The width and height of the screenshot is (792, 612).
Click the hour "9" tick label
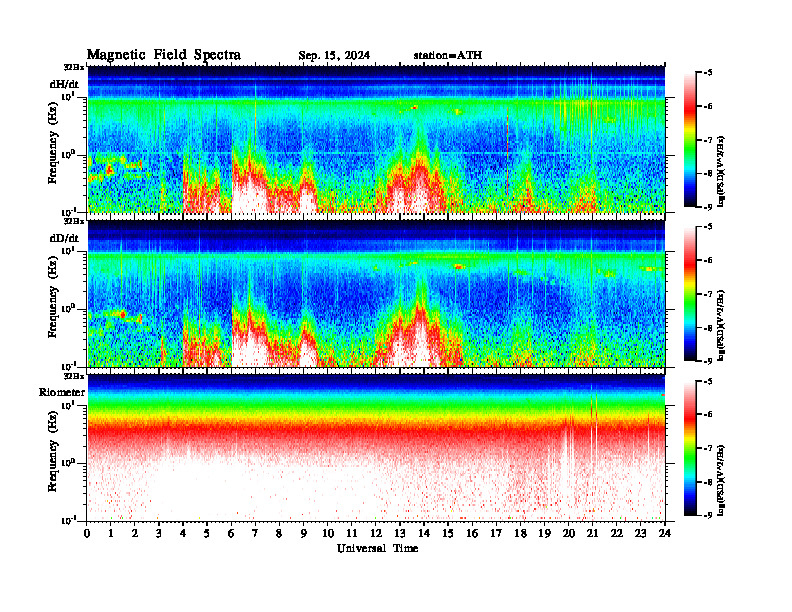click(x=303, y=533)
